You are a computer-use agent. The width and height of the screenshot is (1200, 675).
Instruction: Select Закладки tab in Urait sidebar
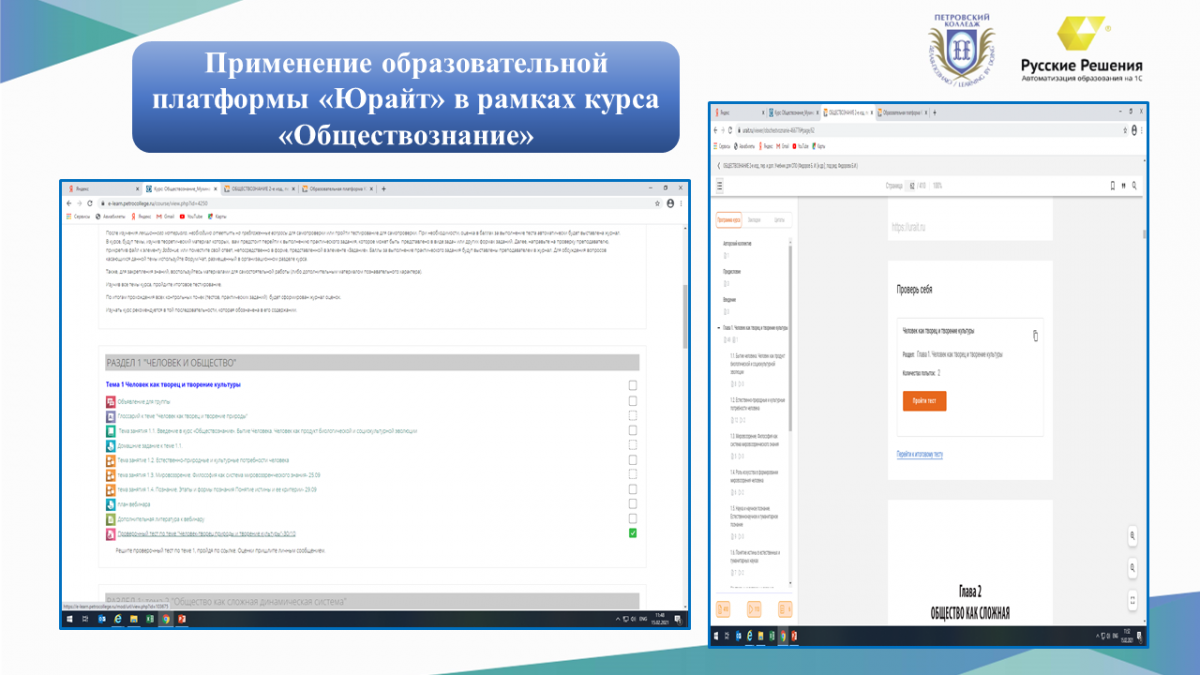(754, 218)
